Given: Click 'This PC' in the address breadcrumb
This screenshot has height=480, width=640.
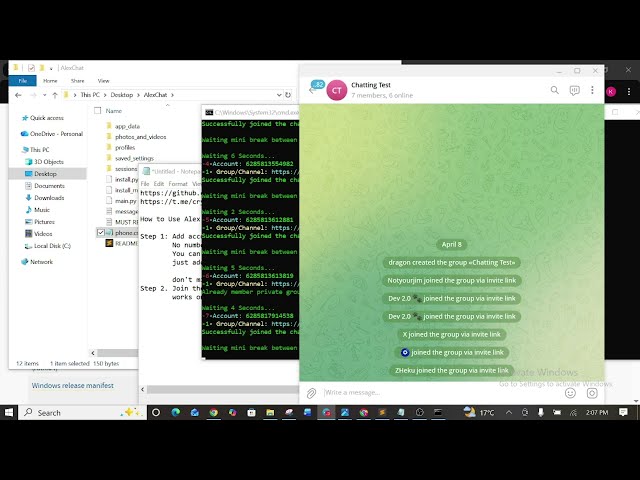Looking at the screenshot, I should (90, 95).
